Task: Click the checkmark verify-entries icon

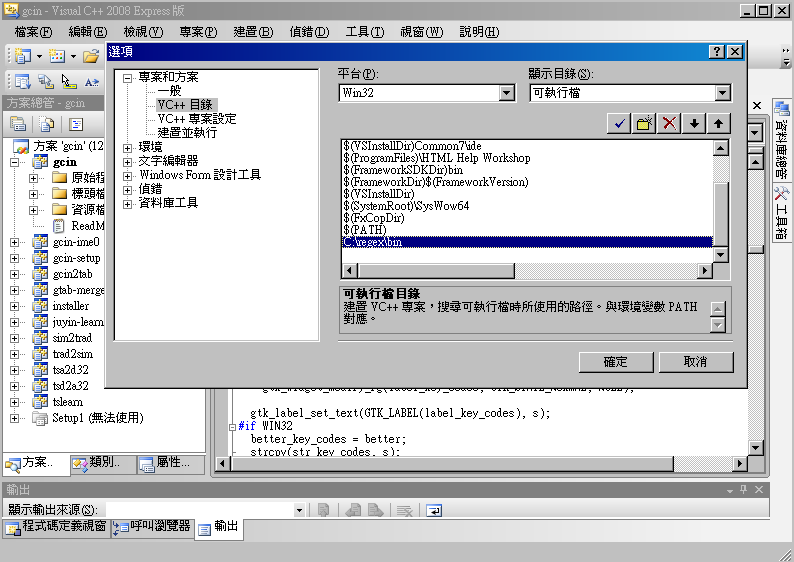Action: (x=620, y=123)
